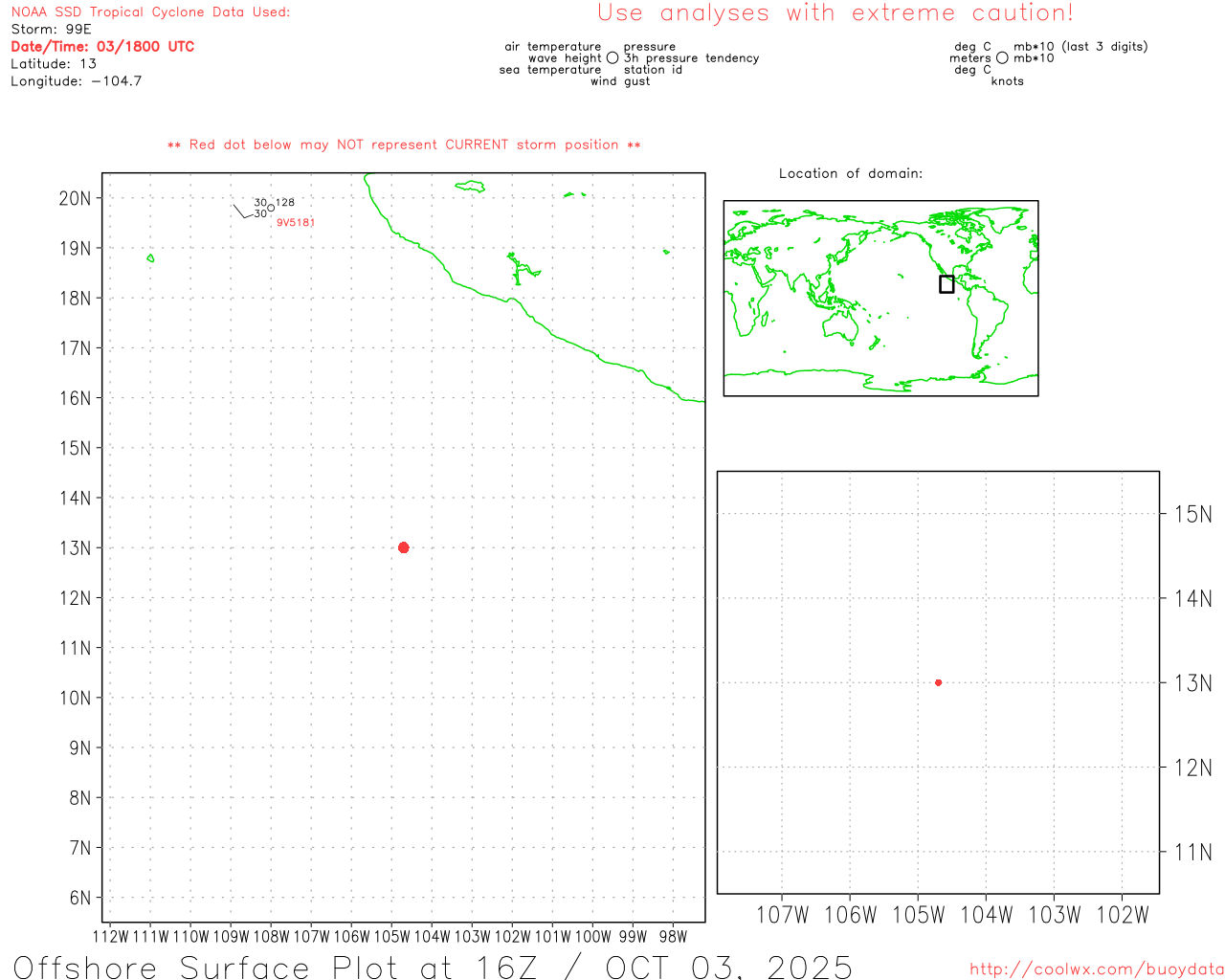1225x980 pixels.
Task: Click the 98W label on main map axis
Action: [673, 937]
